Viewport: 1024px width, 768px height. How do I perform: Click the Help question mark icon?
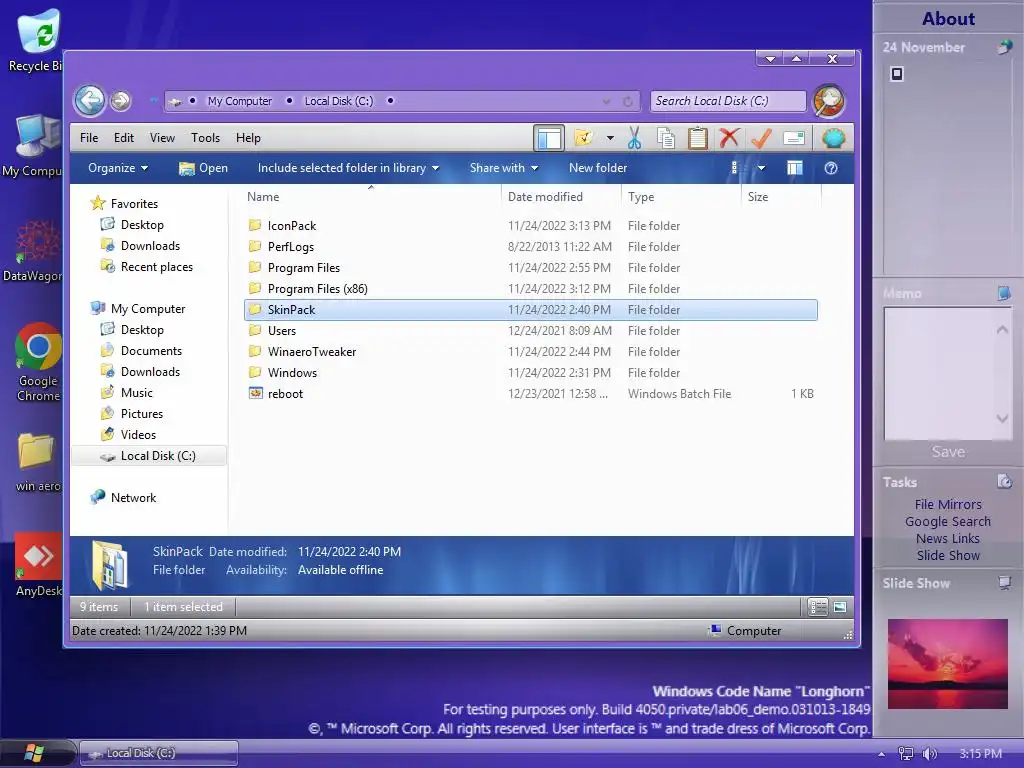coord(831,168)
